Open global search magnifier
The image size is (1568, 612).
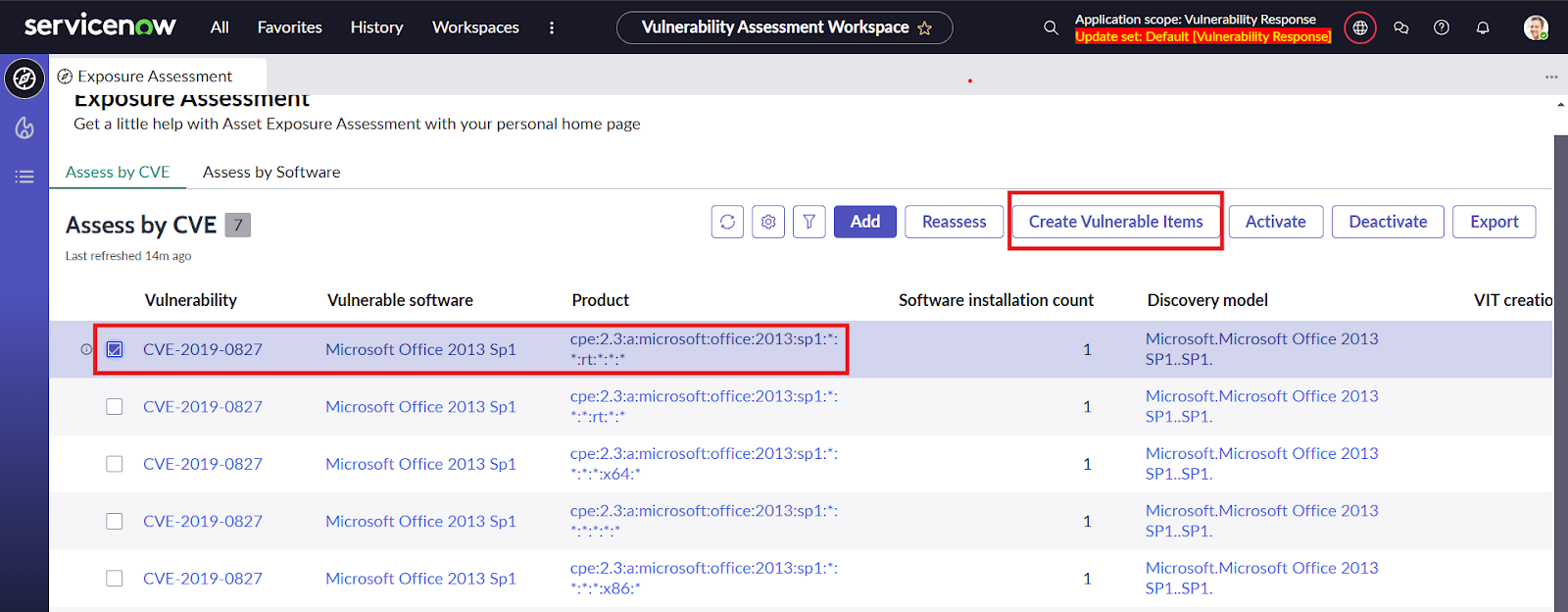(1051, 27)
